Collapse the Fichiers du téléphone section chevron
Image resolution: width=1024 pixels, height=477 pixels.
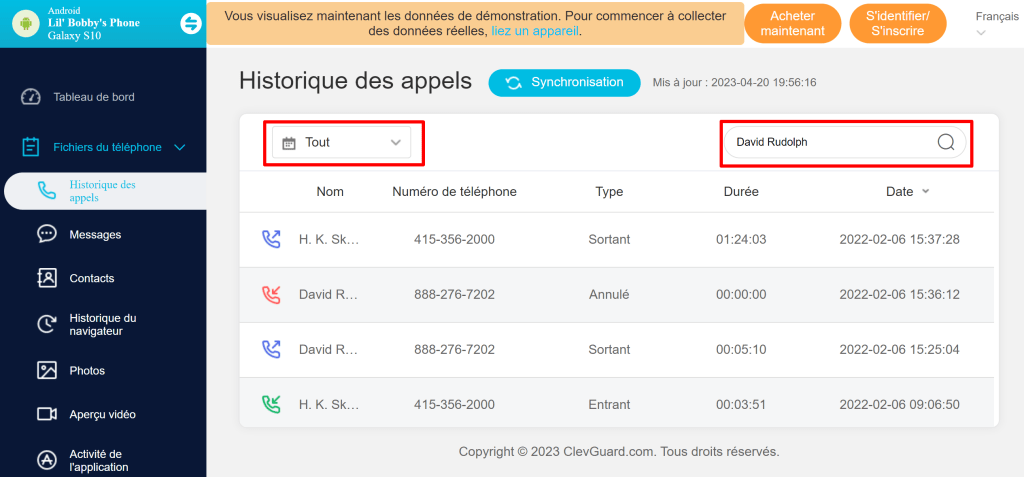tap(180, 148)
